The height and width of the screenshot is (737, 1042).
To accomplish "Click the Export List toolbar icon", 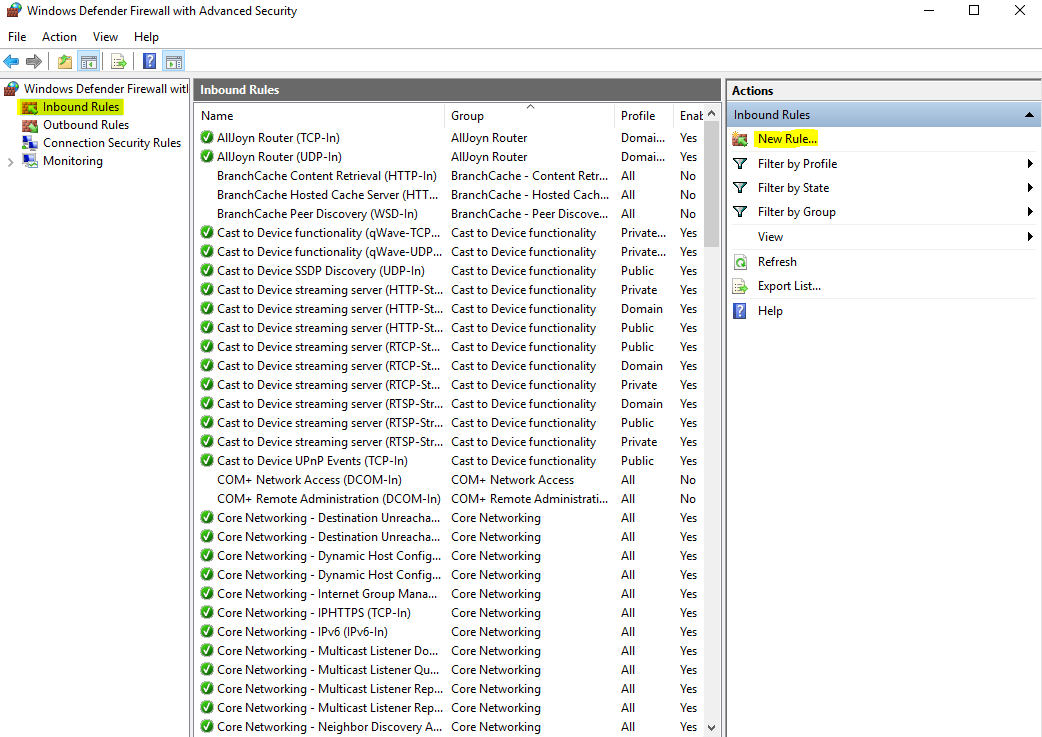I will coord(119,62).
